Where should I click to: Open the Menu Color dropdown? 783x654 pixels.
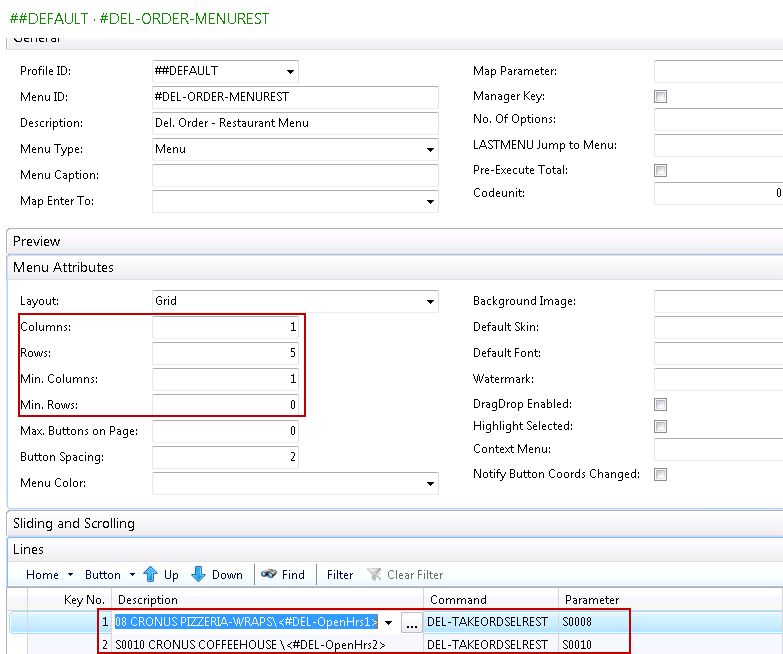tap(430, 484)
